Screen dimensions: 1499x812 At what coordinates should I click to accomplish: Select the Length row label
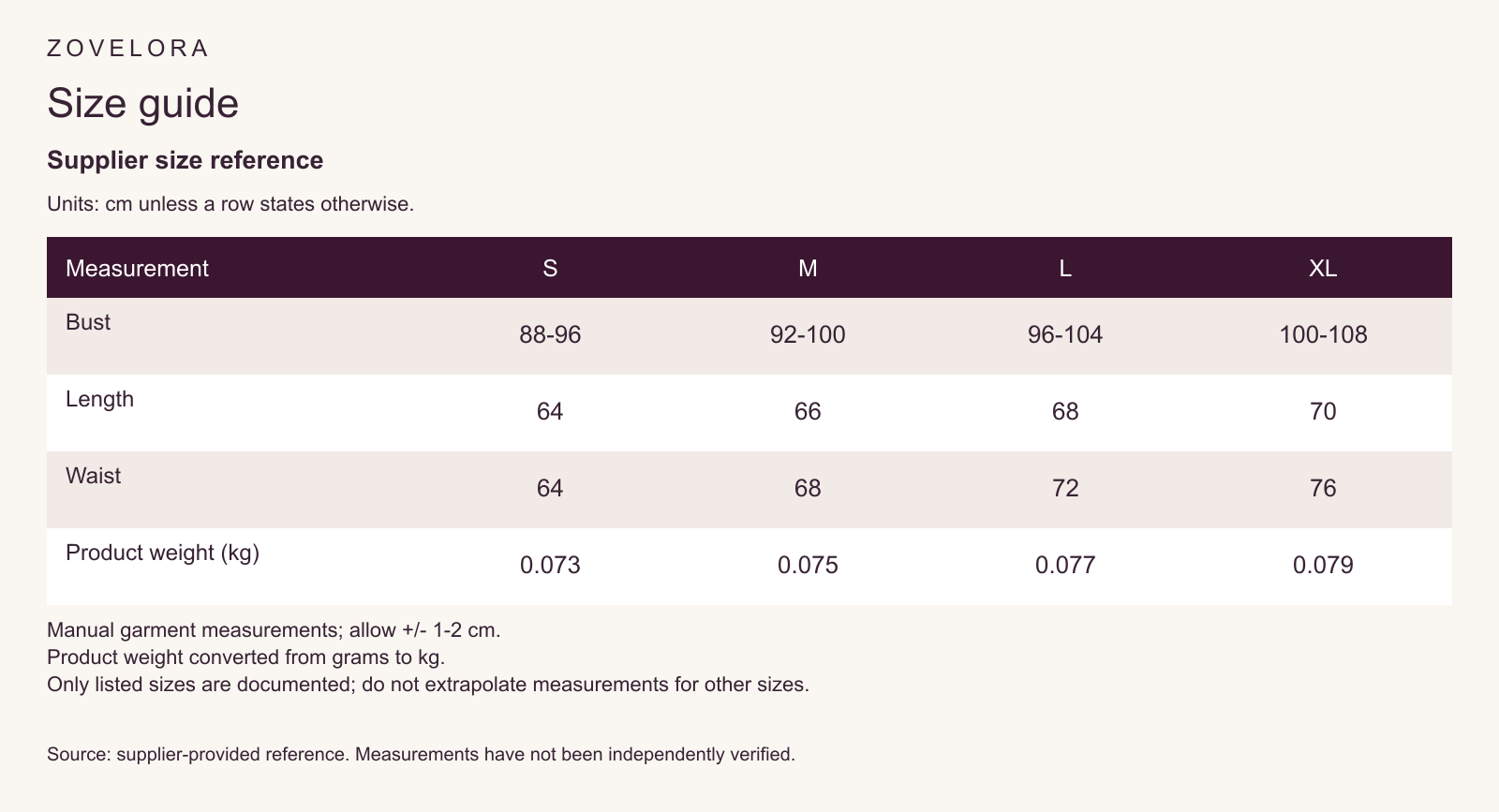99,399
